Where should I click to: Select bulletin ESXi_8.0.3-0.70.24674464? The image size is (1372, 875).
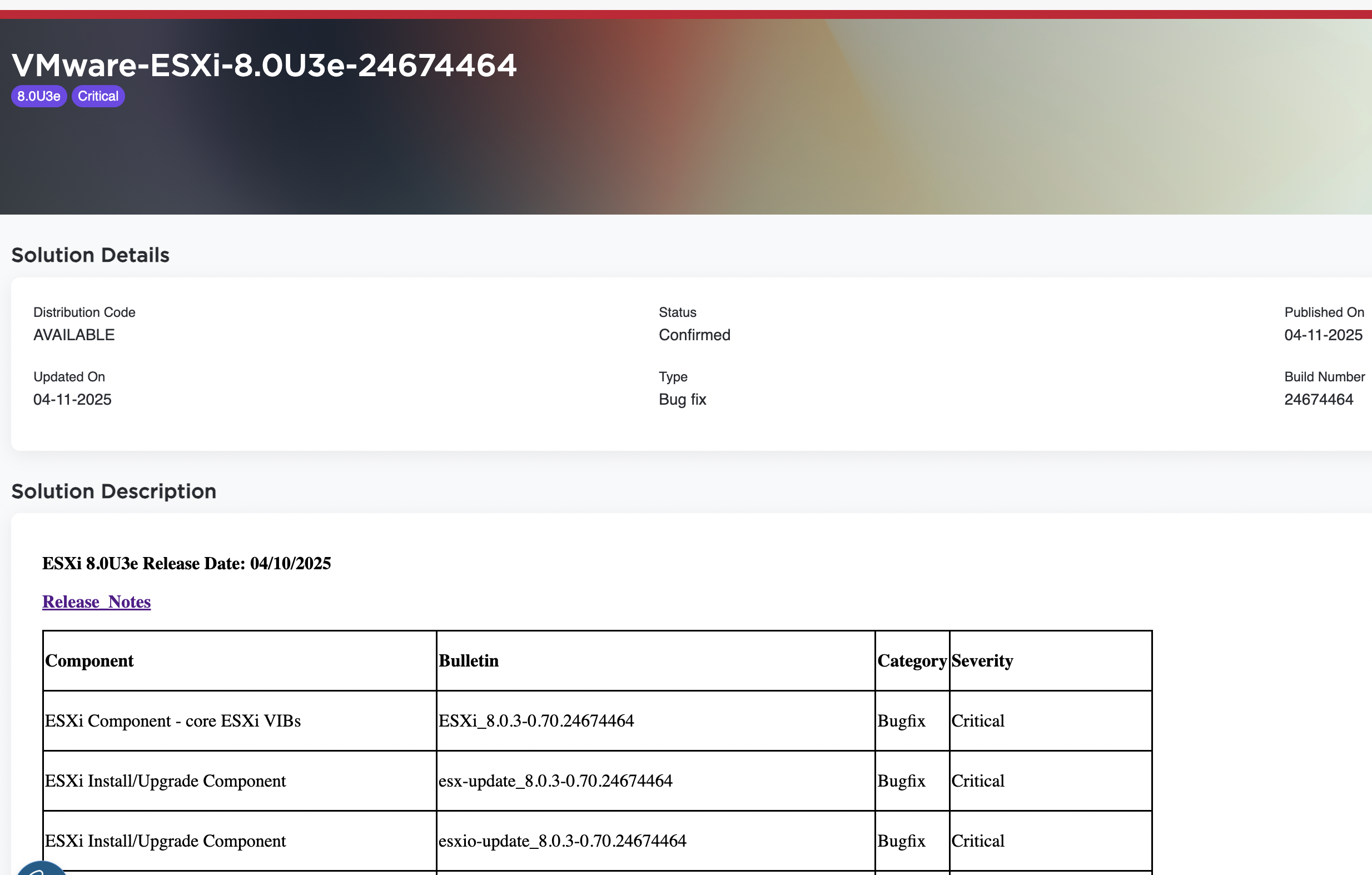(x=535, y=720)
